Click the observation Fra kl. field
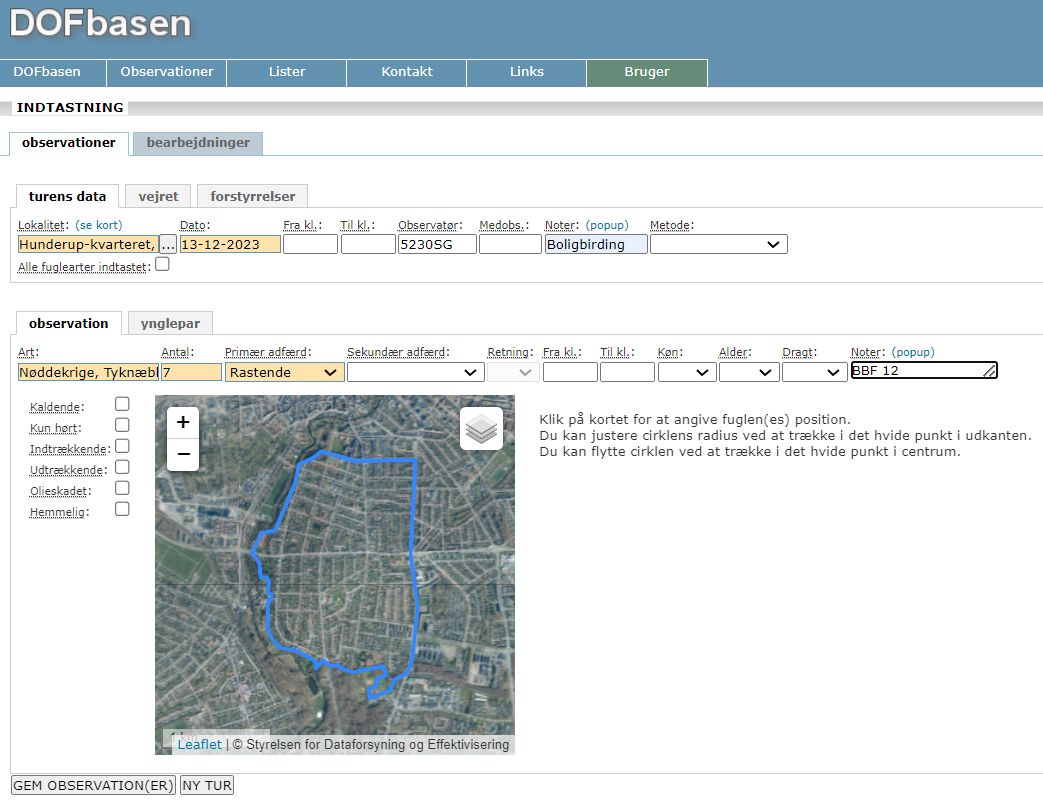The height and width of the screenshot is (810, 1043). [570, 372]
